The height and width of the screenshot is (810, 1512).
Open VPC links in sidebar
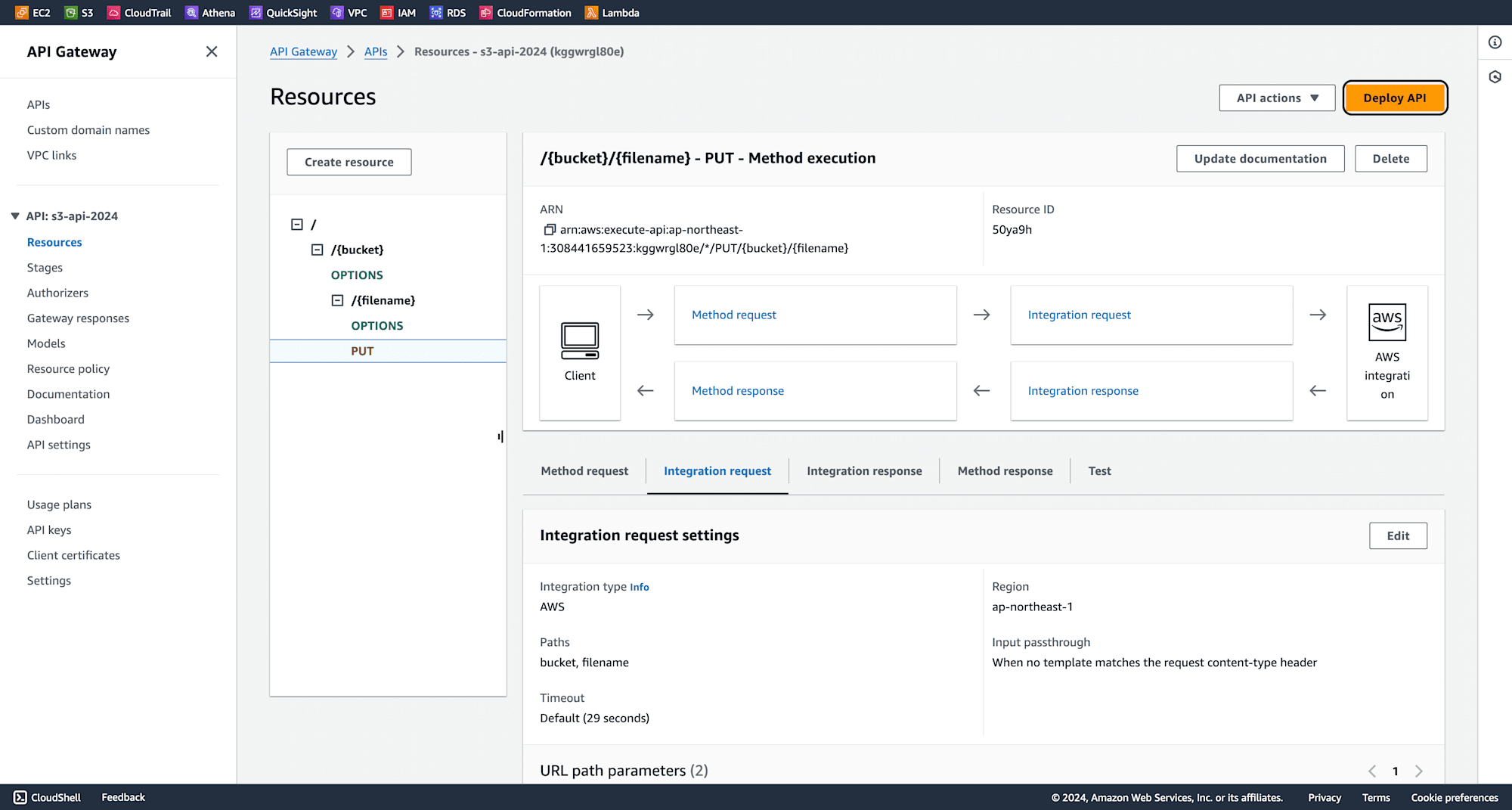[51, 156]
